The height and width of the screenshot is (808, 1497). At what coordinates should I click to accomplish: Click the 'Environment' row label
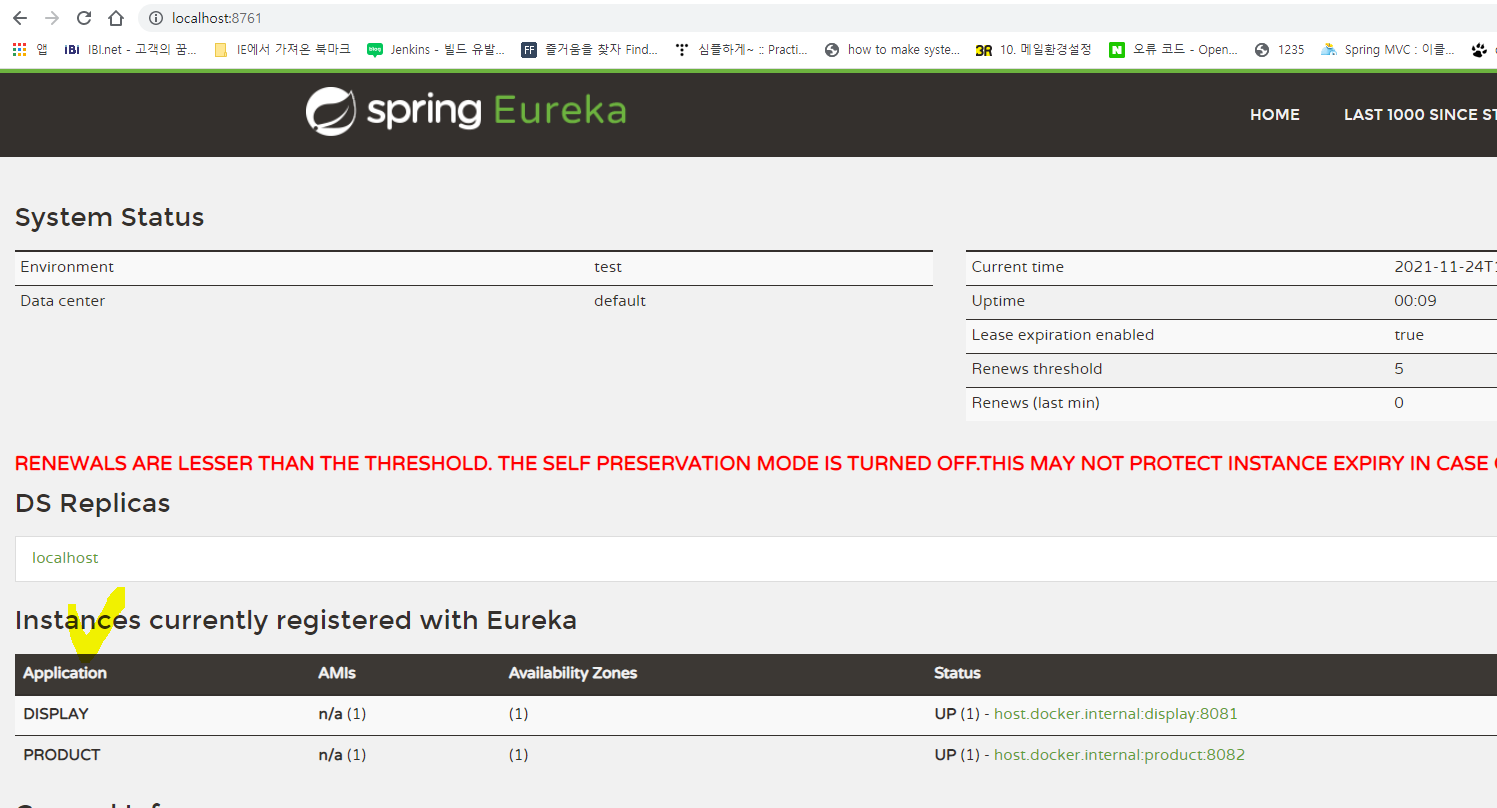point(67,267)
